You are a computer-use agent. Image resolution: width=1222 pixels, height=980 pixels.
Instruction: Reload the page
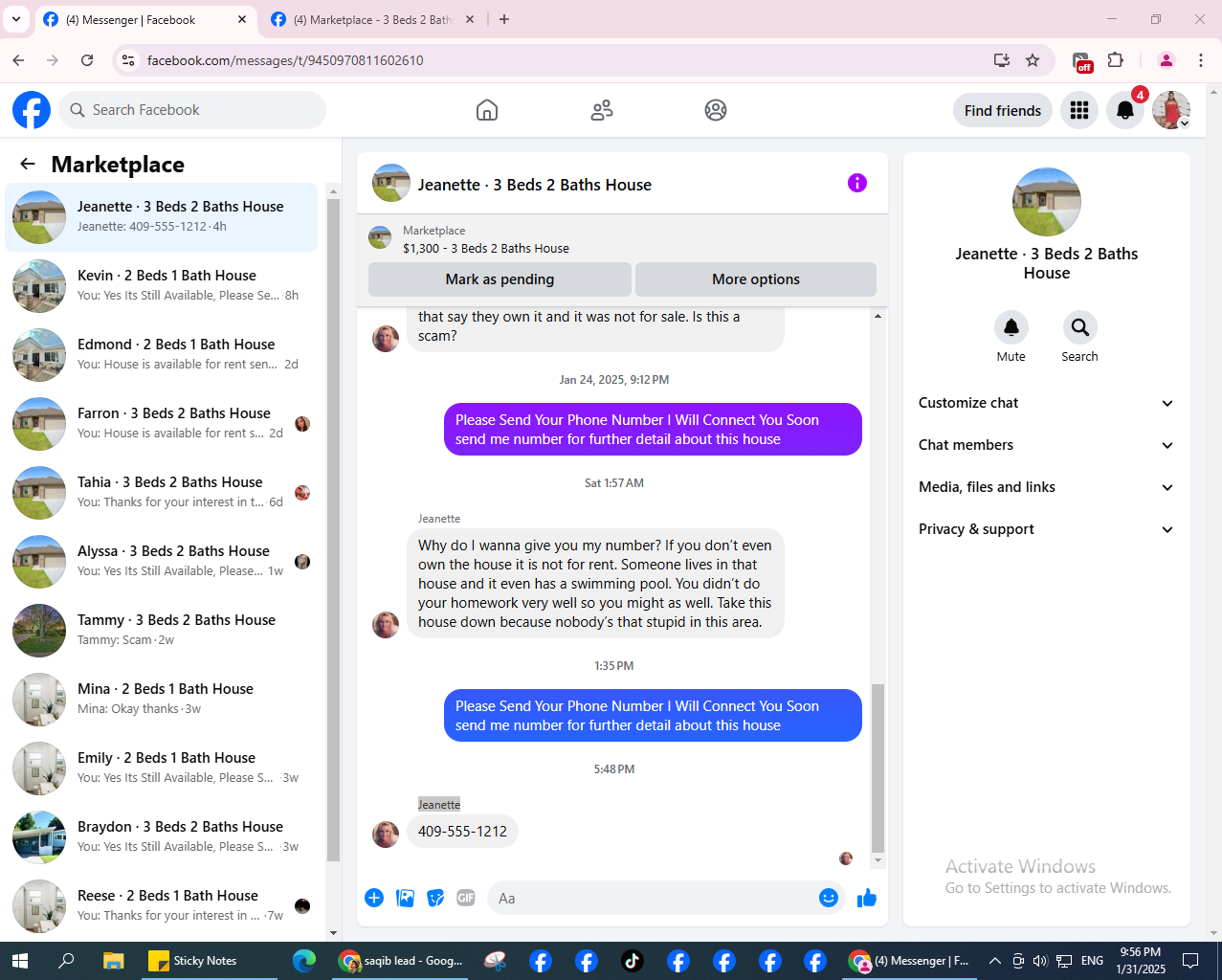click(87, 60)
